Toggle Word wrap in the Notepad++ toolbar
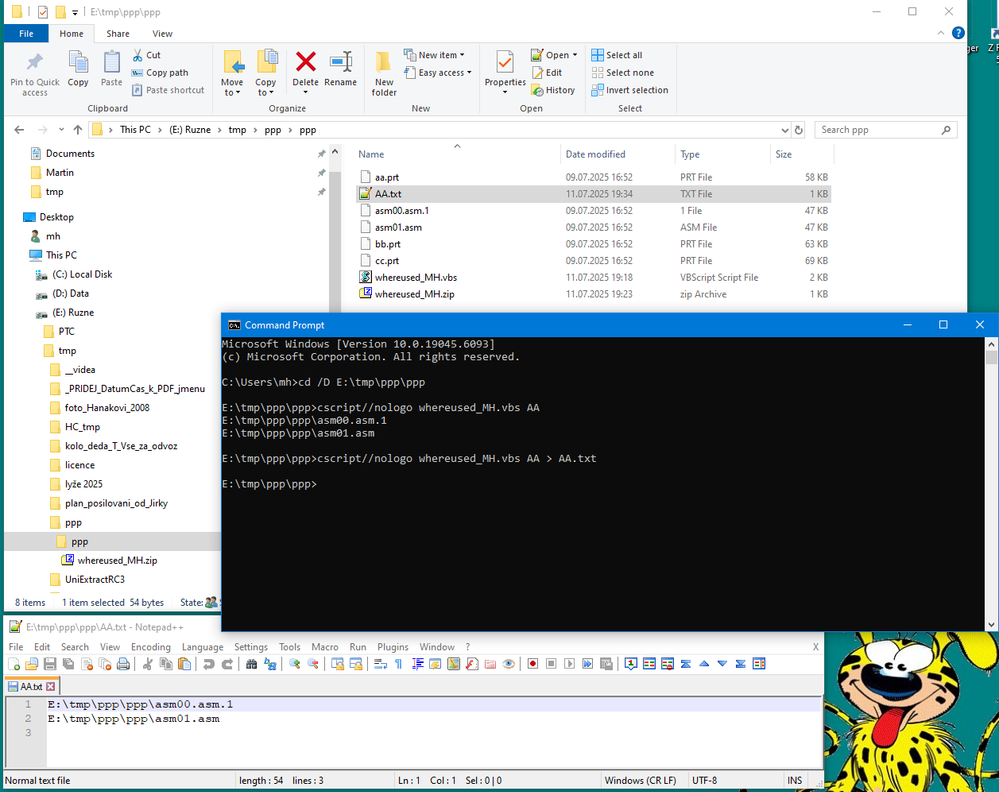999x792 pixels. point(380,664)
